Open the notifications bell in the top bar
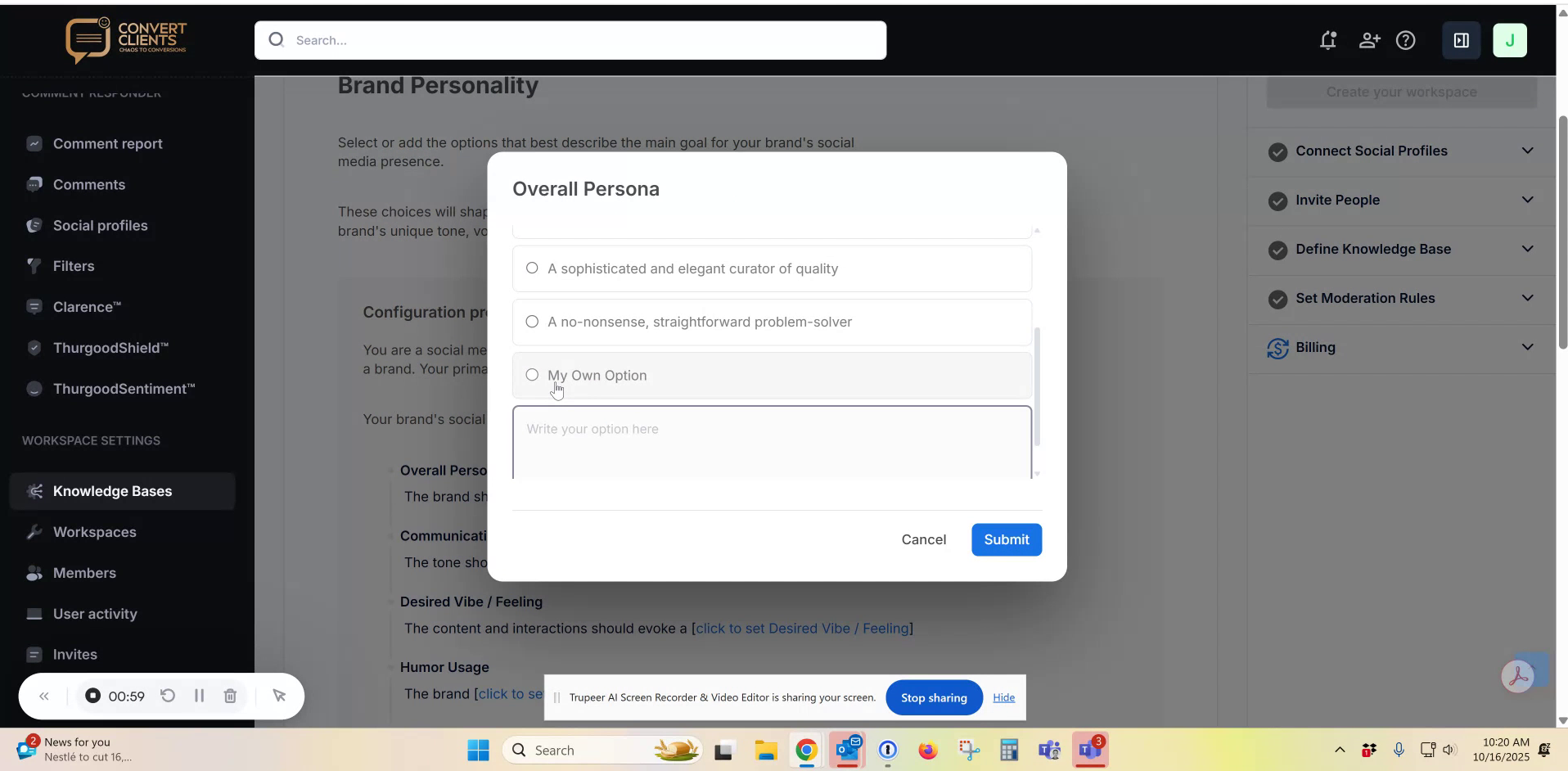 pyautogui.click(x=1328, y=39)
